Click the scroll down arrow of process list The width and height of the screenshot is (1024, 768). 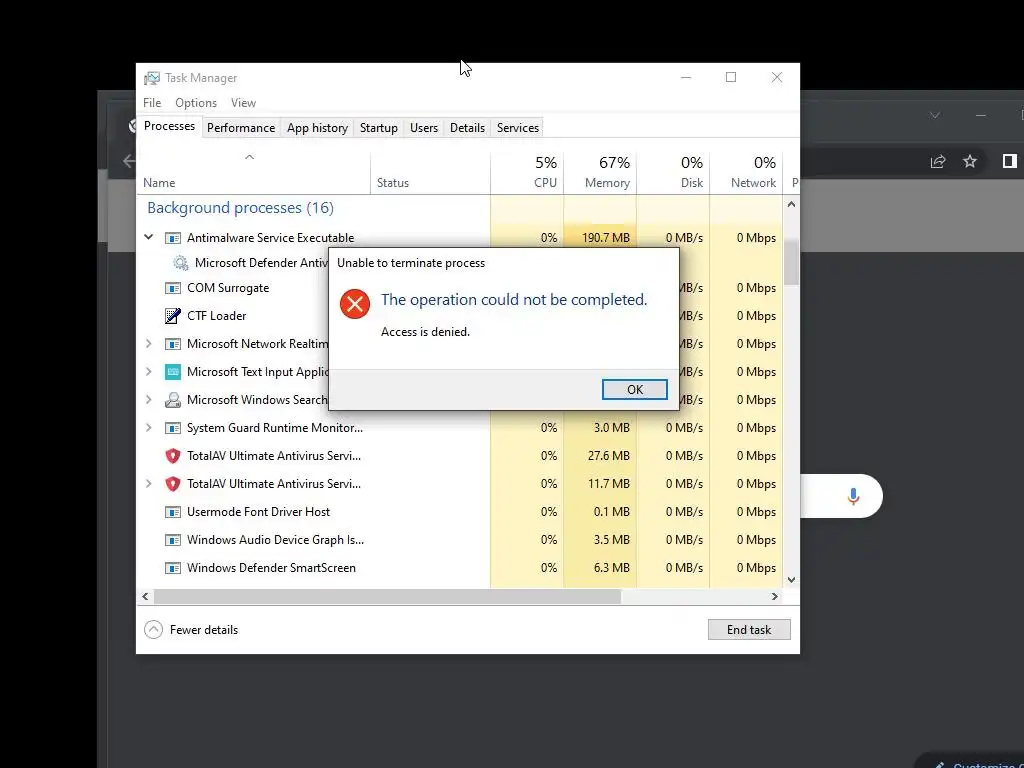792,579
